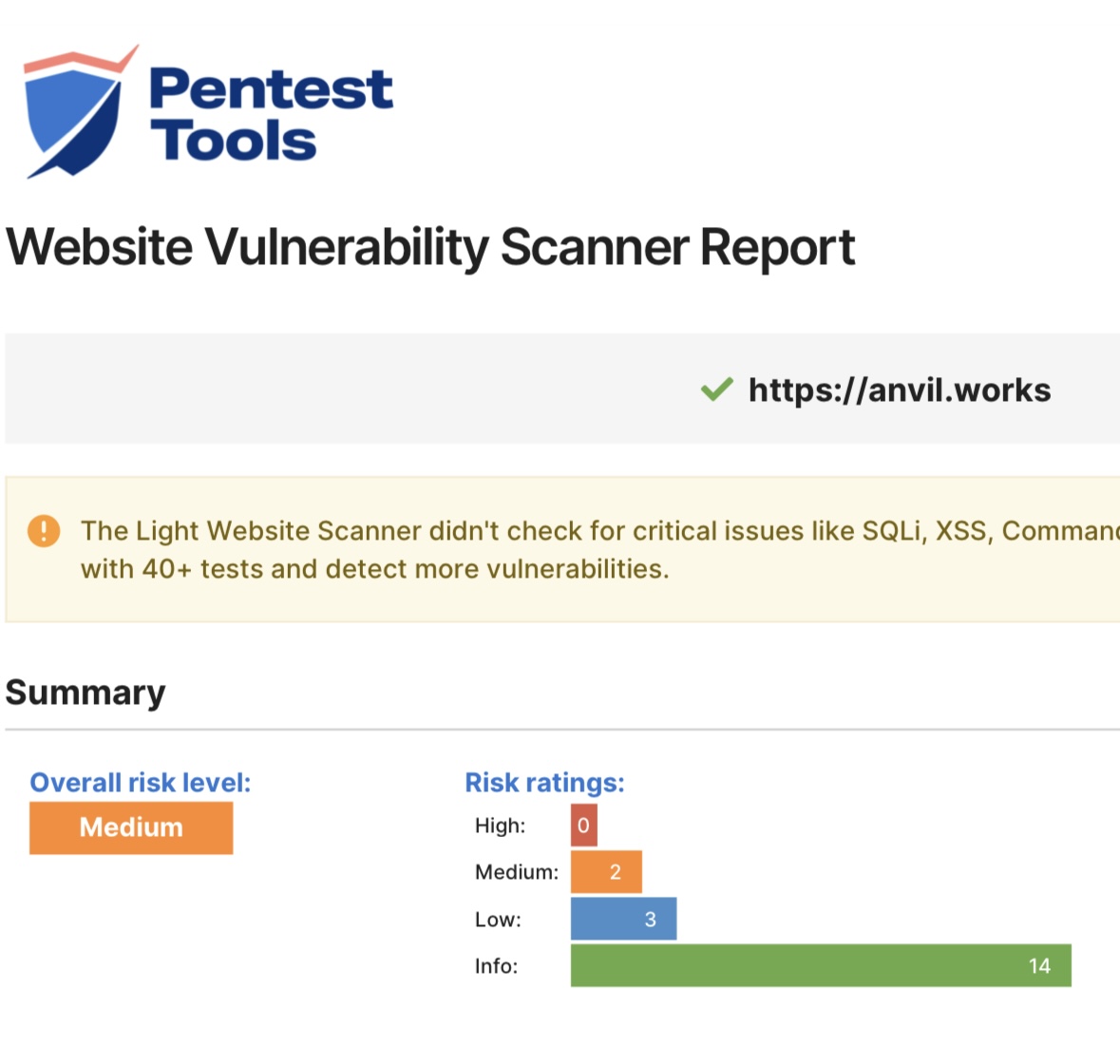Click the green checkmark next to the URL
The height and width of the screenshot is (1064, 1120).
tap(716, 389)
